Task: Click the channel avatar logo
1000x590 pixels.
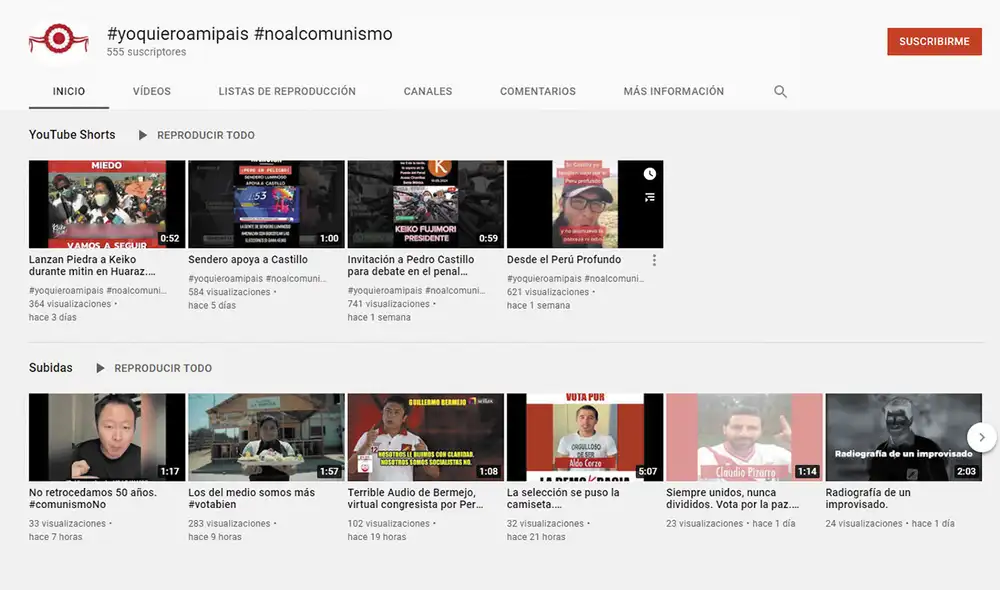Action: 58,37
